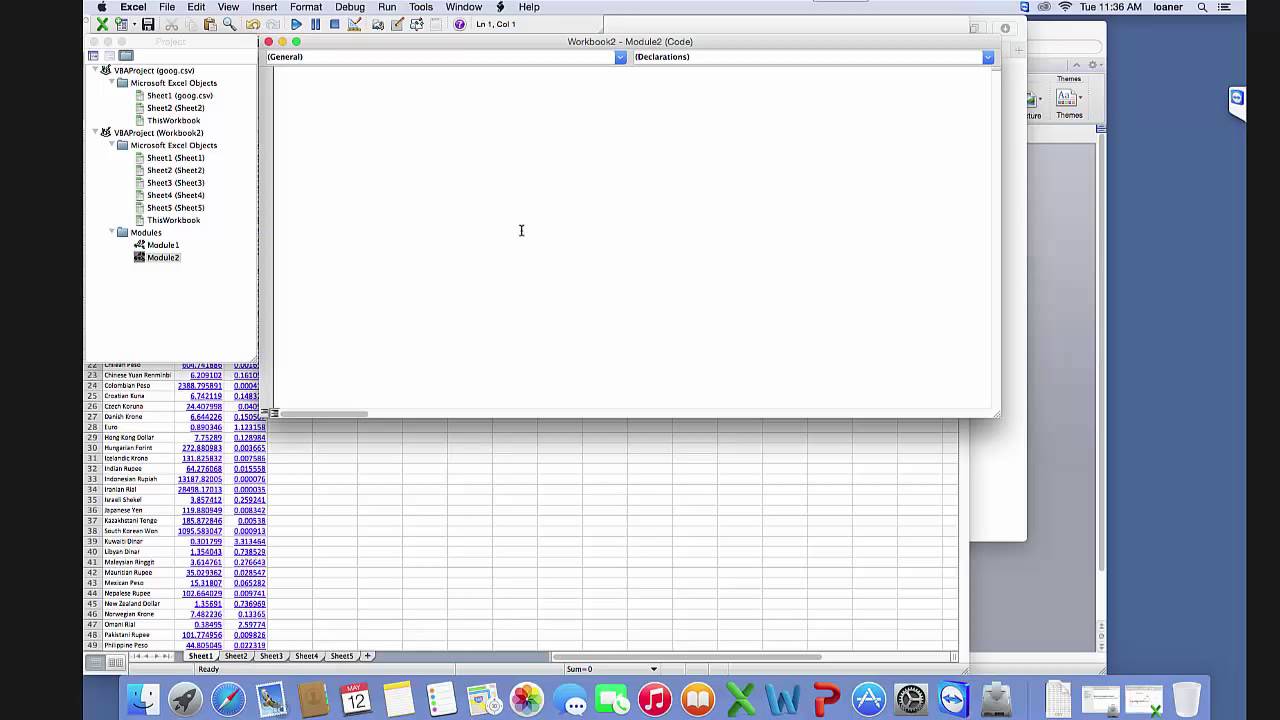Switch to Sheet4 worksheet tab

click(306, 656)
